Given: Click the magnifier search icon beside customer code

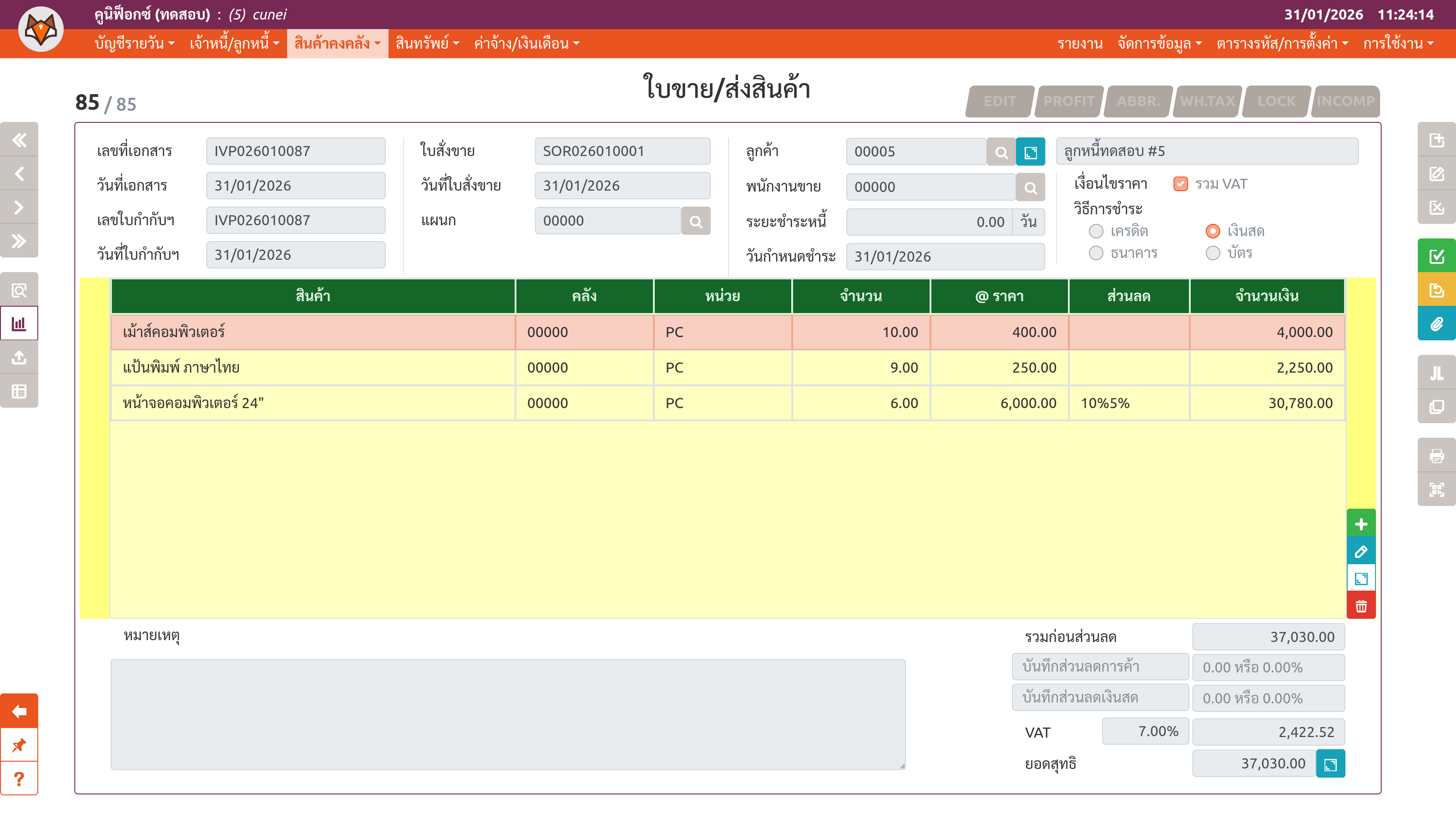Looking at the screenshot, I should [x=1001, y=152].
